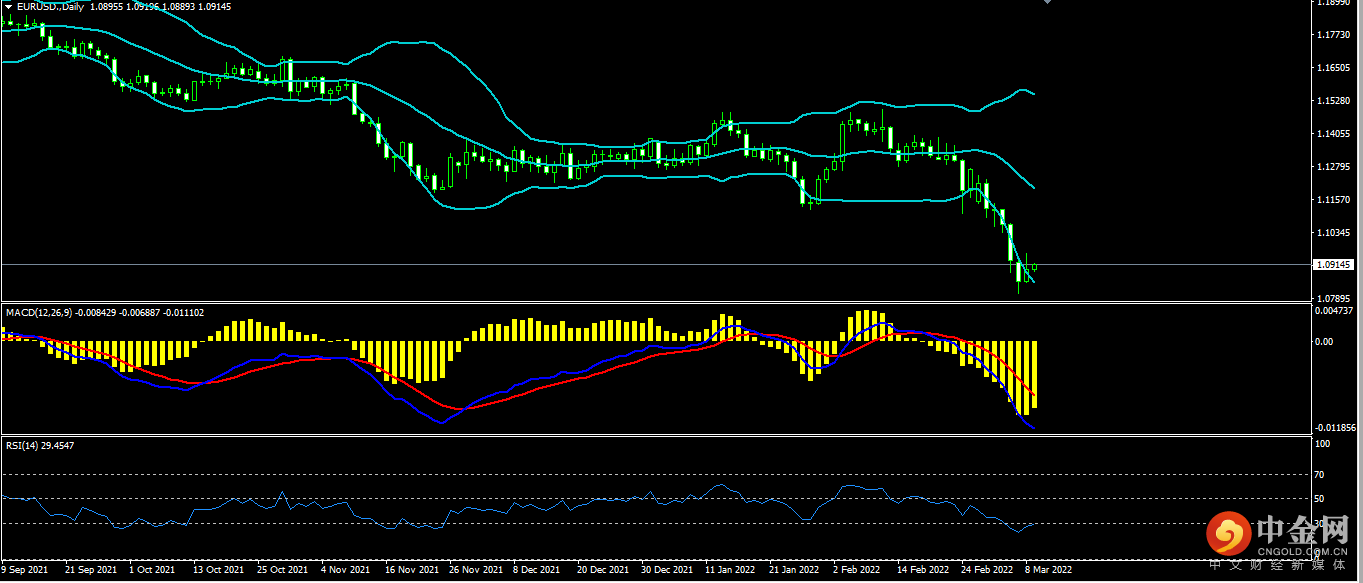The height and width of the screenshot is (583, 1363).
Task: Click the 8 Mar 2022 date label
Action: [1048, 569]
